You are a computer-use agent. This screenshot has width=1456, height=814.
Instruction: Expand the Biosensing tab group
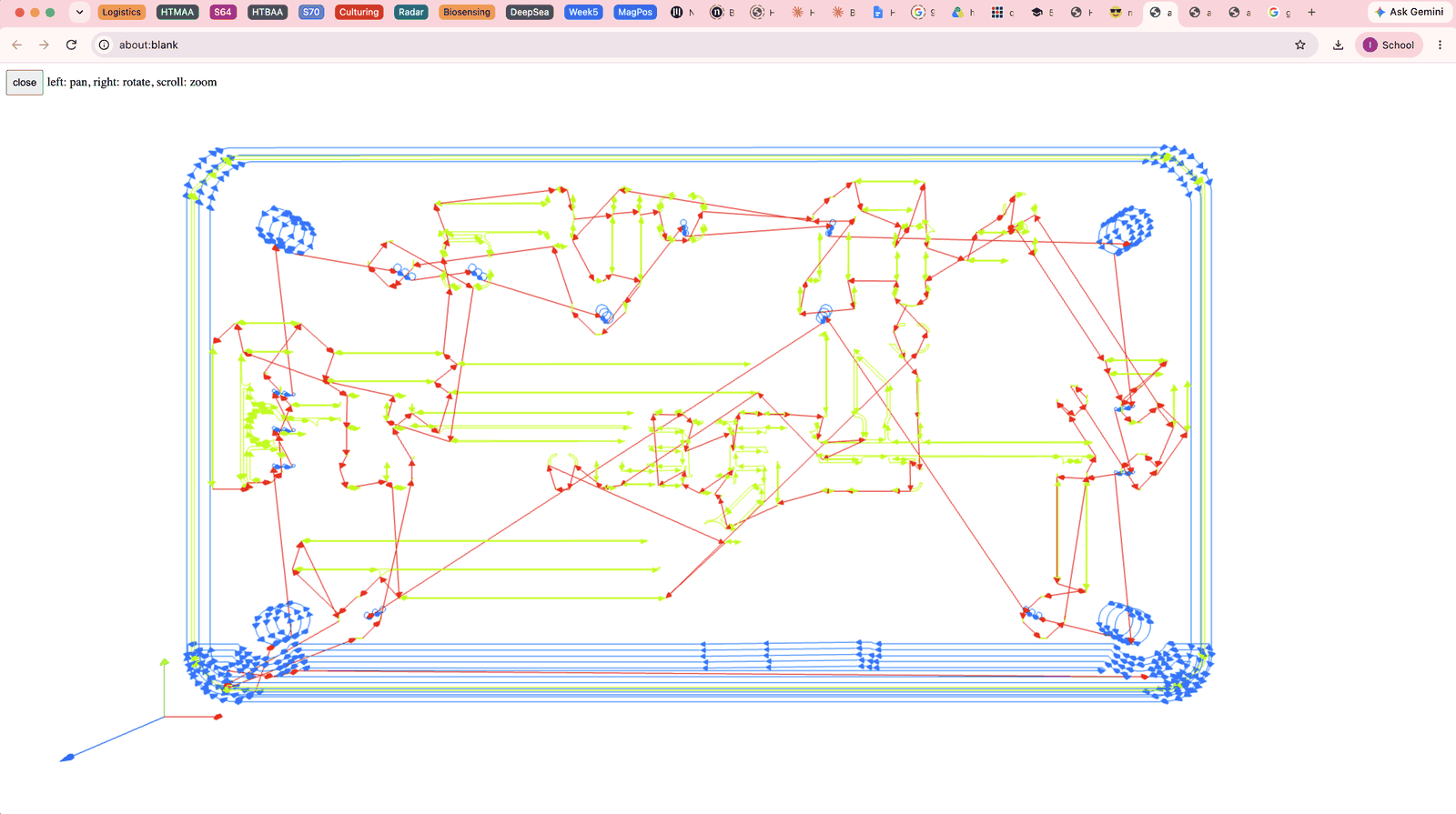tap(467, 12)
